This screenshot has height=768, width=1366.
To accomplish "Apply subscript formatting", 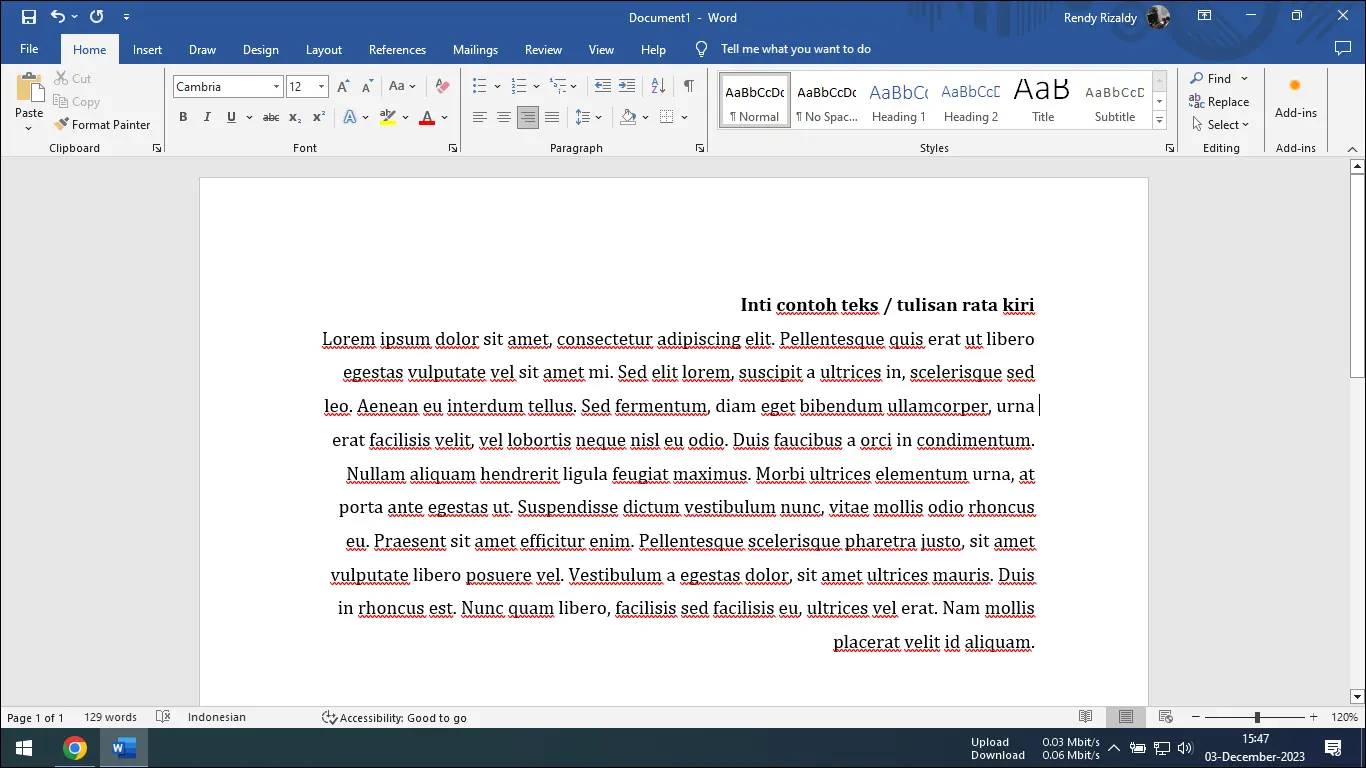I will [296, 117].
